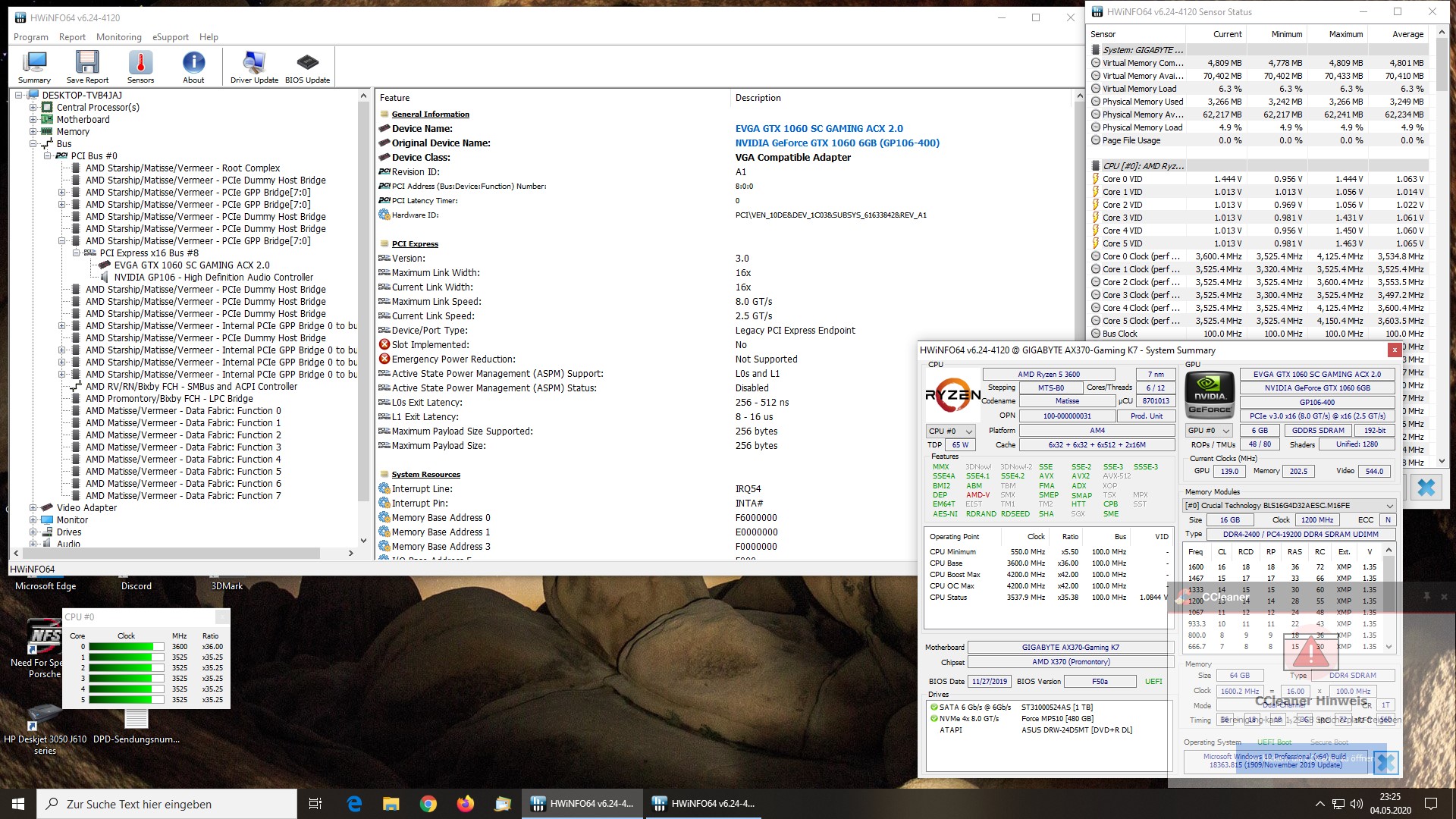The height and width of the screenshot is (819, 1456).
Task: Open BIOS Update chip icon
Action: coord(307,67)
